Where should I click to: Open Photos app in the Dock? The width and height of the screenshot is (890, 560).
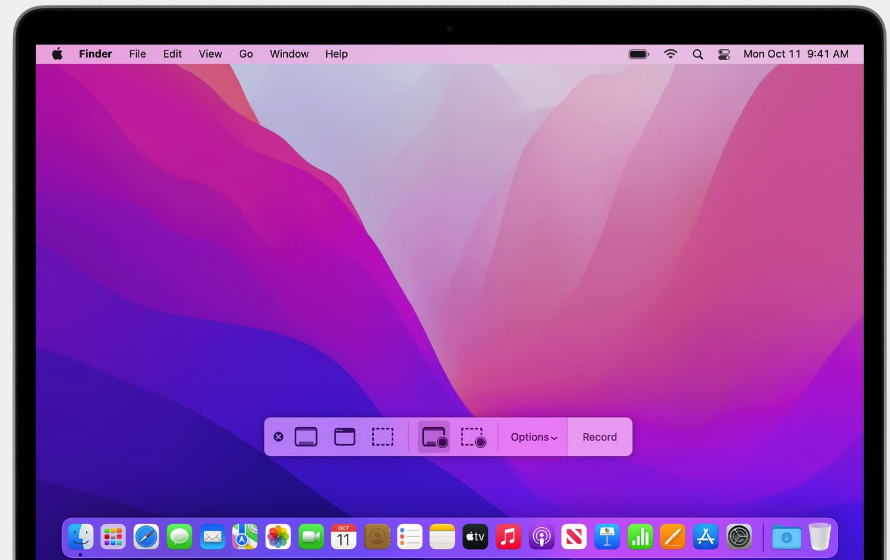[278, 537]
